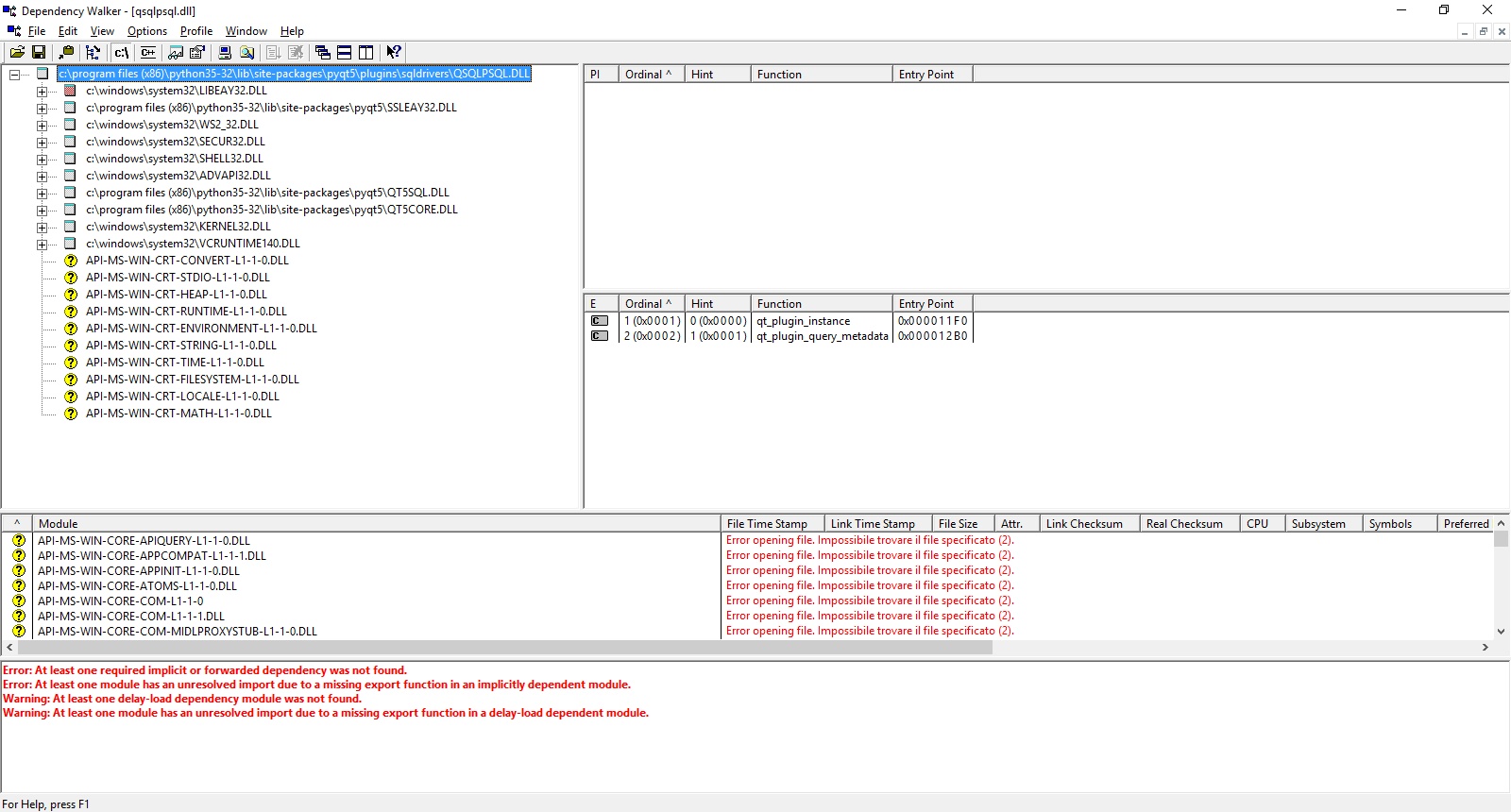Expand the SECUR32.DLL tree node

[x=42, y=143]
